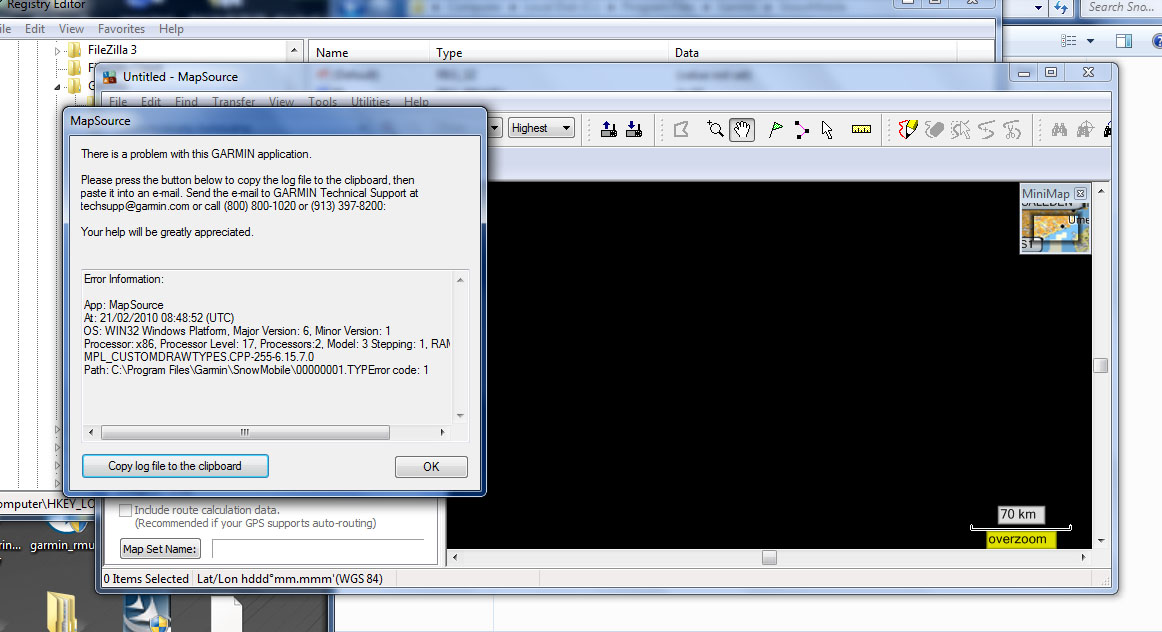Screen dimensions: 1162x632
Task: Click the Explorer change view icon
Action: [x=1069, y=41]
